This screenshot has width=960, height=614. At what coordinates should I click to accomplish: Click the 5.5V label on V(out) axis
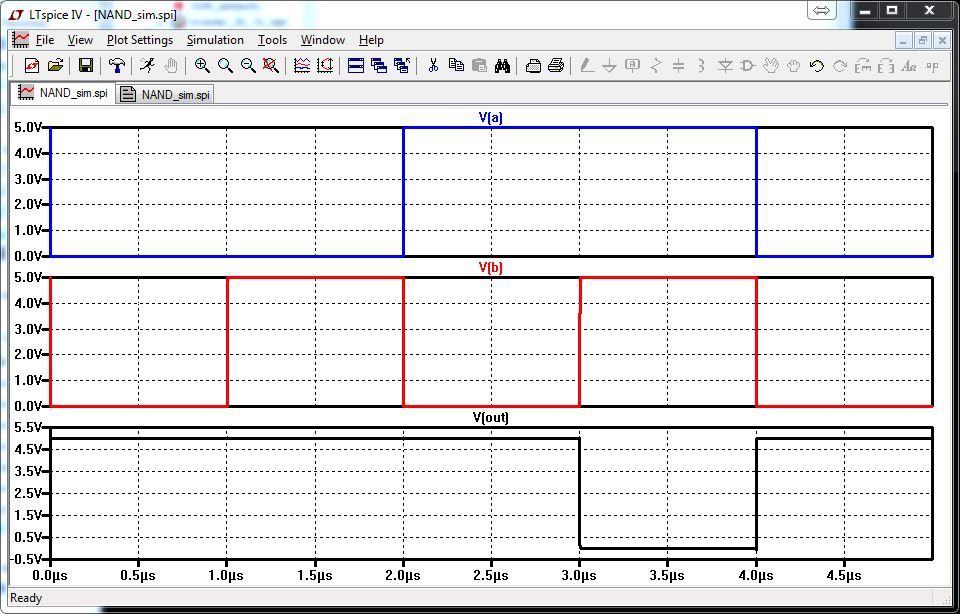[x=28, y=427]
